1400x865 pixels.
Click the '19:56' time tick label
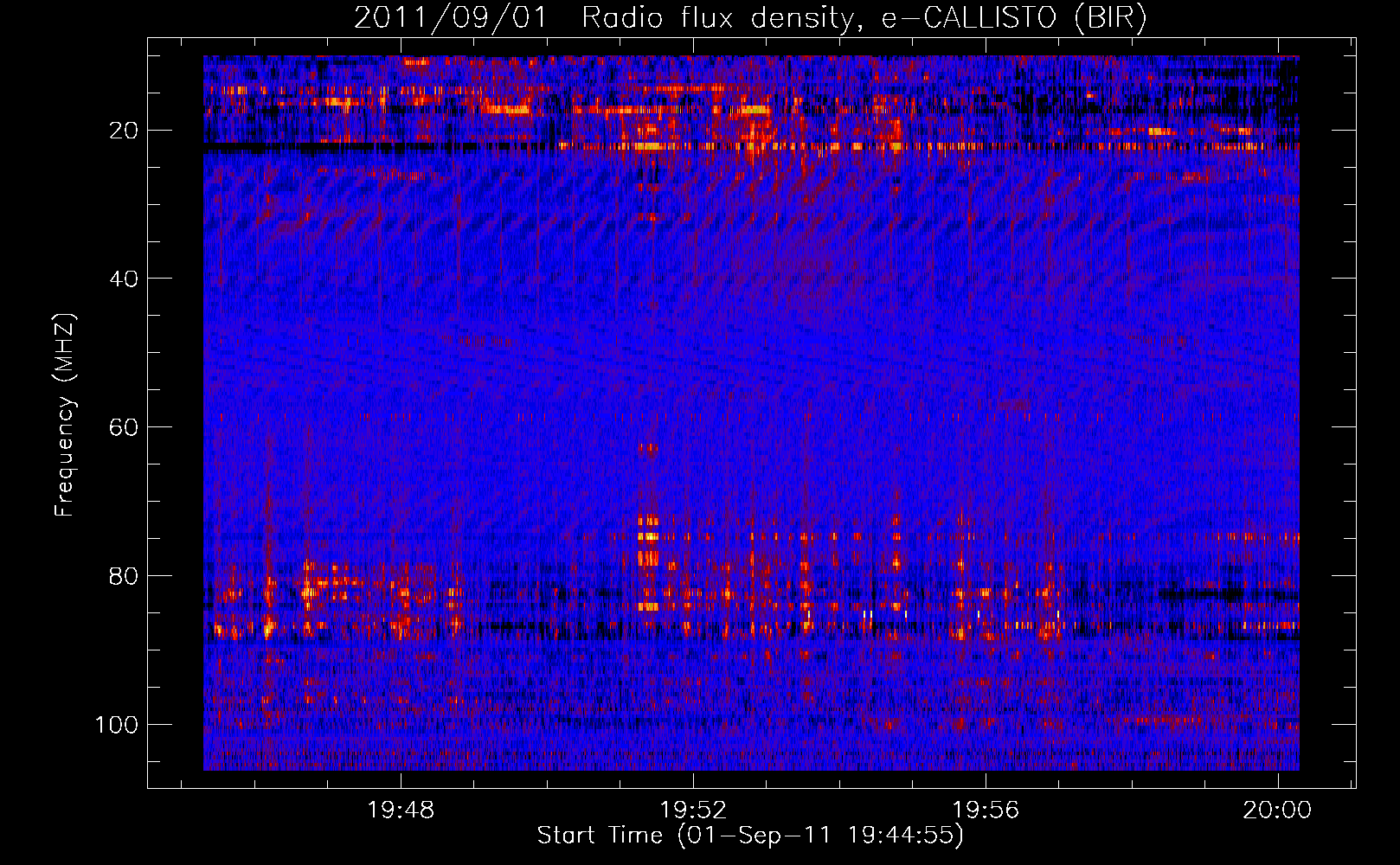pos(986,811)
